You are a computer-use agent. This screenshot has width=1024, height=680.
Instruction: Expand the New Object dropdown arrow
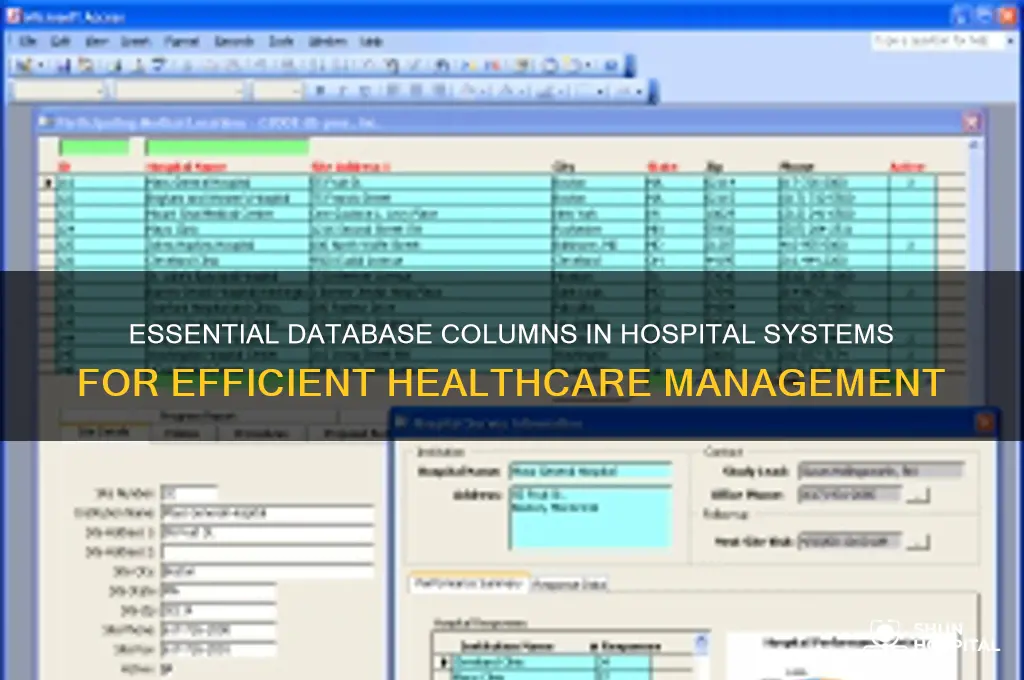(x=588, y=65)
